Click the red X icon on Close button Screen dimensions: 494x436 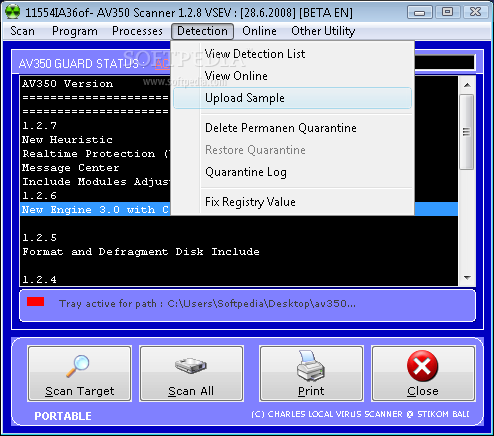[422, 366]
